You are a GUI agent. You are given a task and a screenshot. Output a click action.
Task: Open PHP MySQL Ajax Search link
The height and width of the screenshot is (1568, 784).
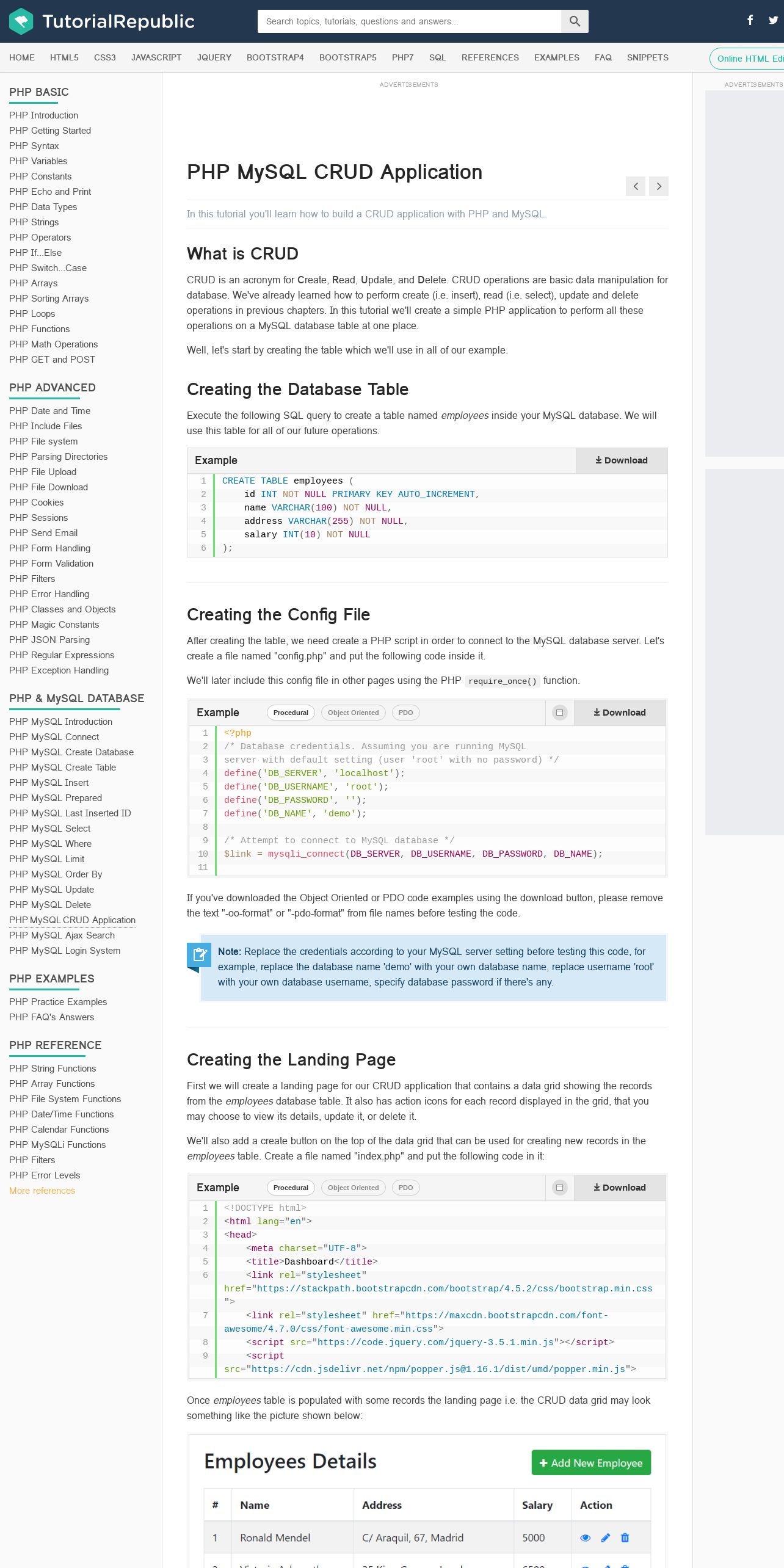pos(62,935)
